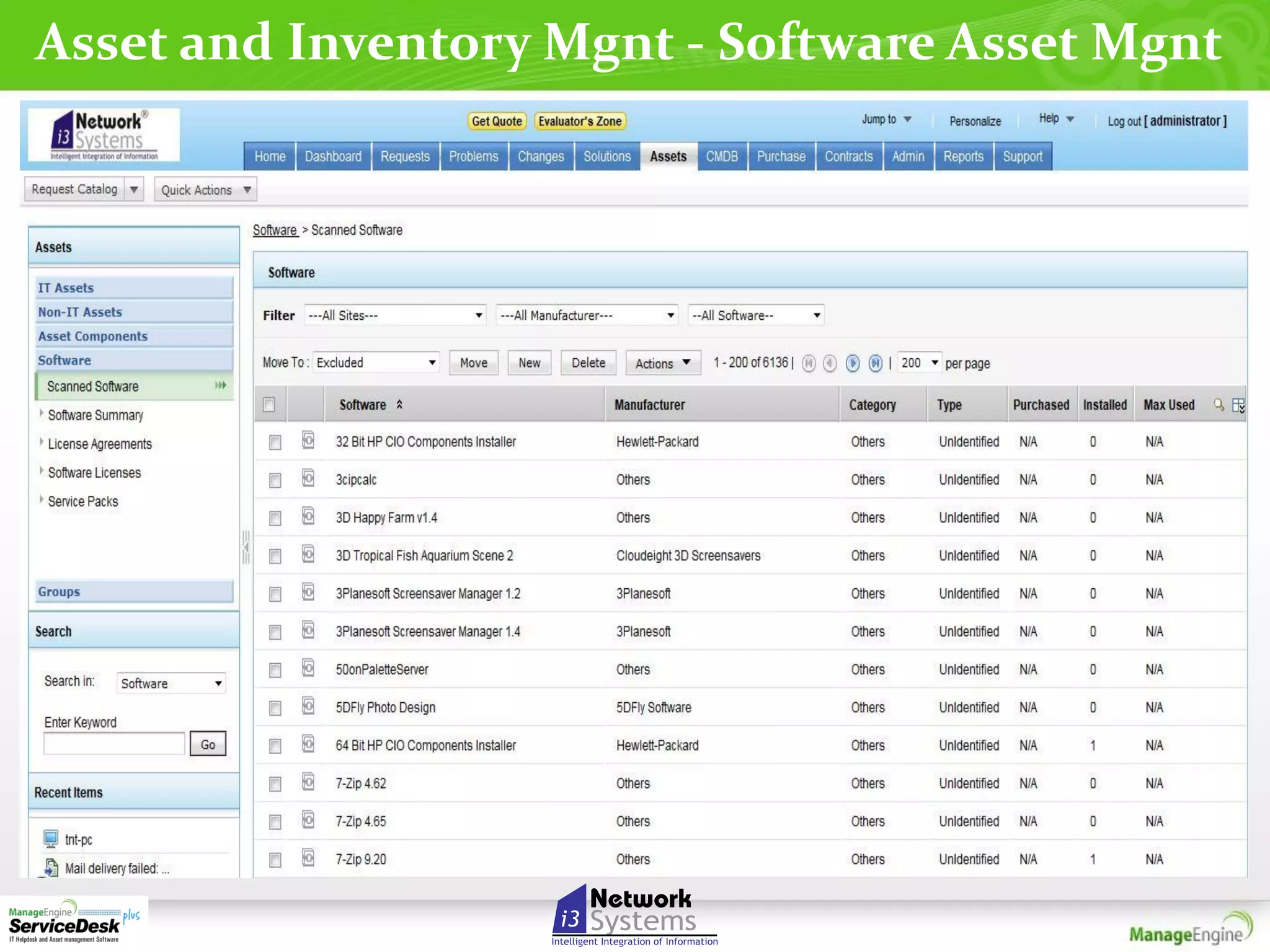Open details icon for 50onPaletteServer

pyautogui.click(x=308, y=668)
